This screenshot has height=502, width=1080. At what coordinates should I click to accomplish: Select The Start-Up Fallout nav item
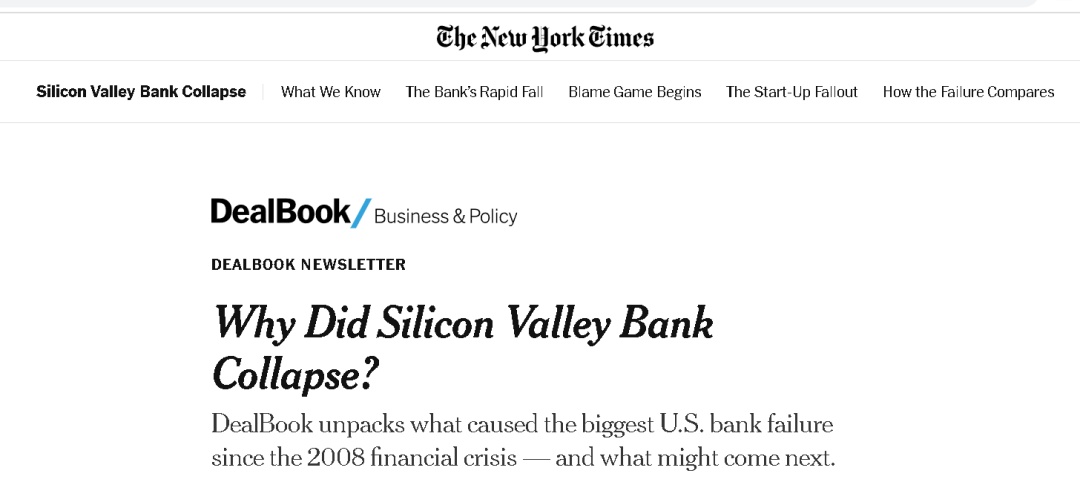tap(792, 92)
